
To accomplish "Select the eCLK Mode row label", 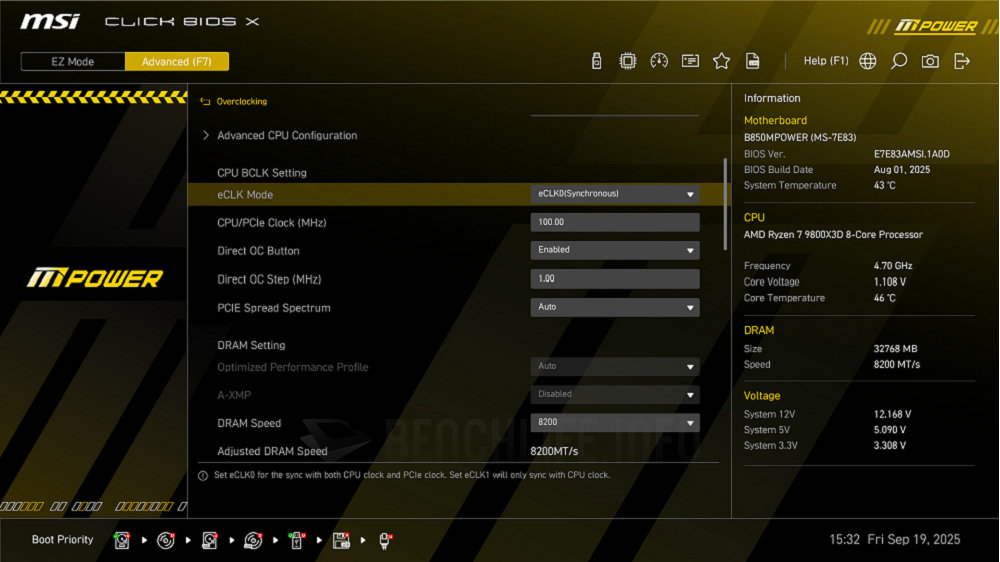I will [245, 195].
